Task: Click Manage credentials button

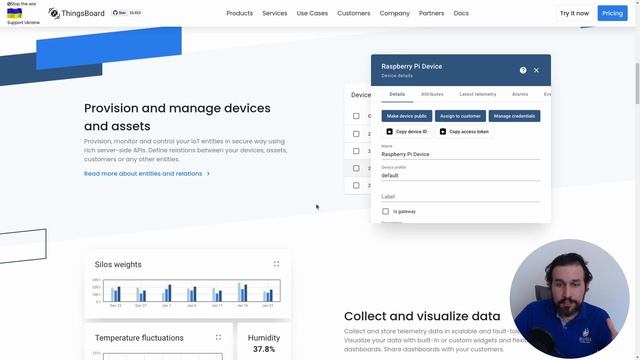Action: click(x=514, y=116)
